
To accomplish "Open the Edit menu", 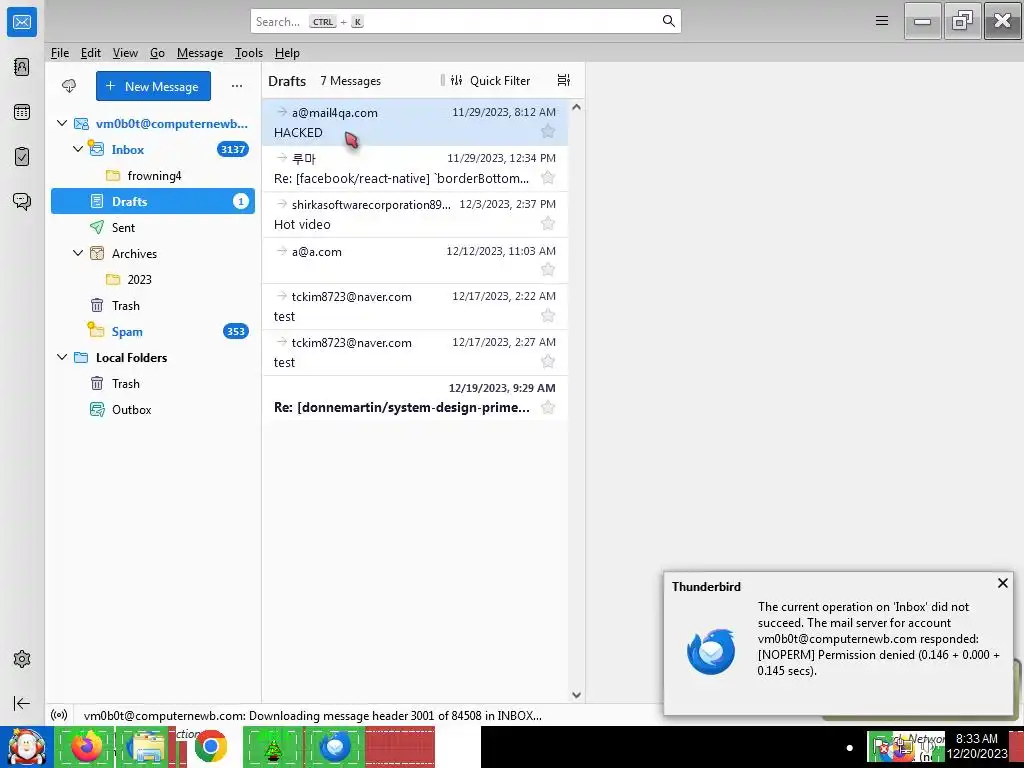I will click(x=91, y=53).
